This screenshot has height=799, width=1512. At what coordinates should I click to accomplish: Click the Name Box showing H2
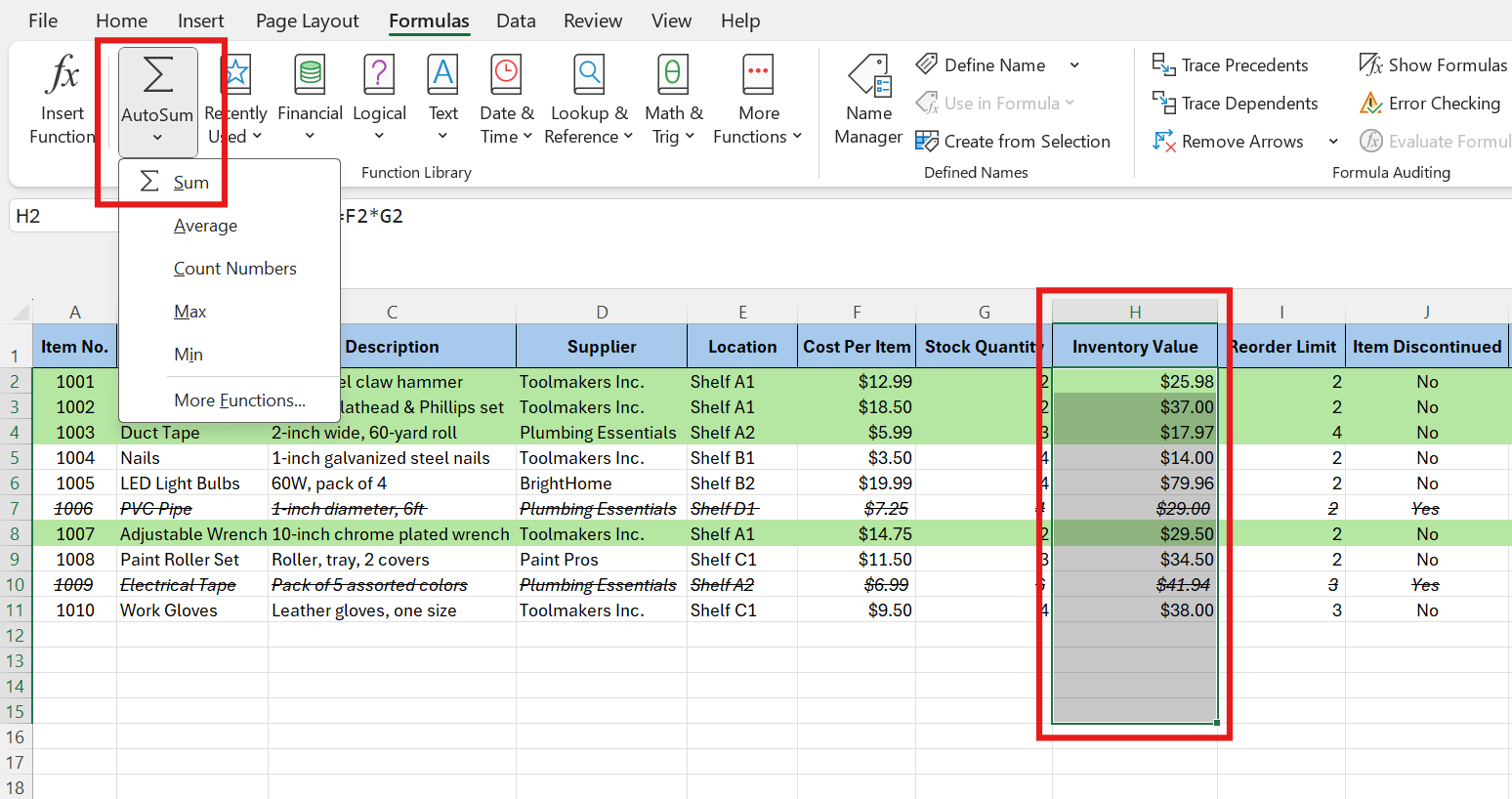[61, 216]
